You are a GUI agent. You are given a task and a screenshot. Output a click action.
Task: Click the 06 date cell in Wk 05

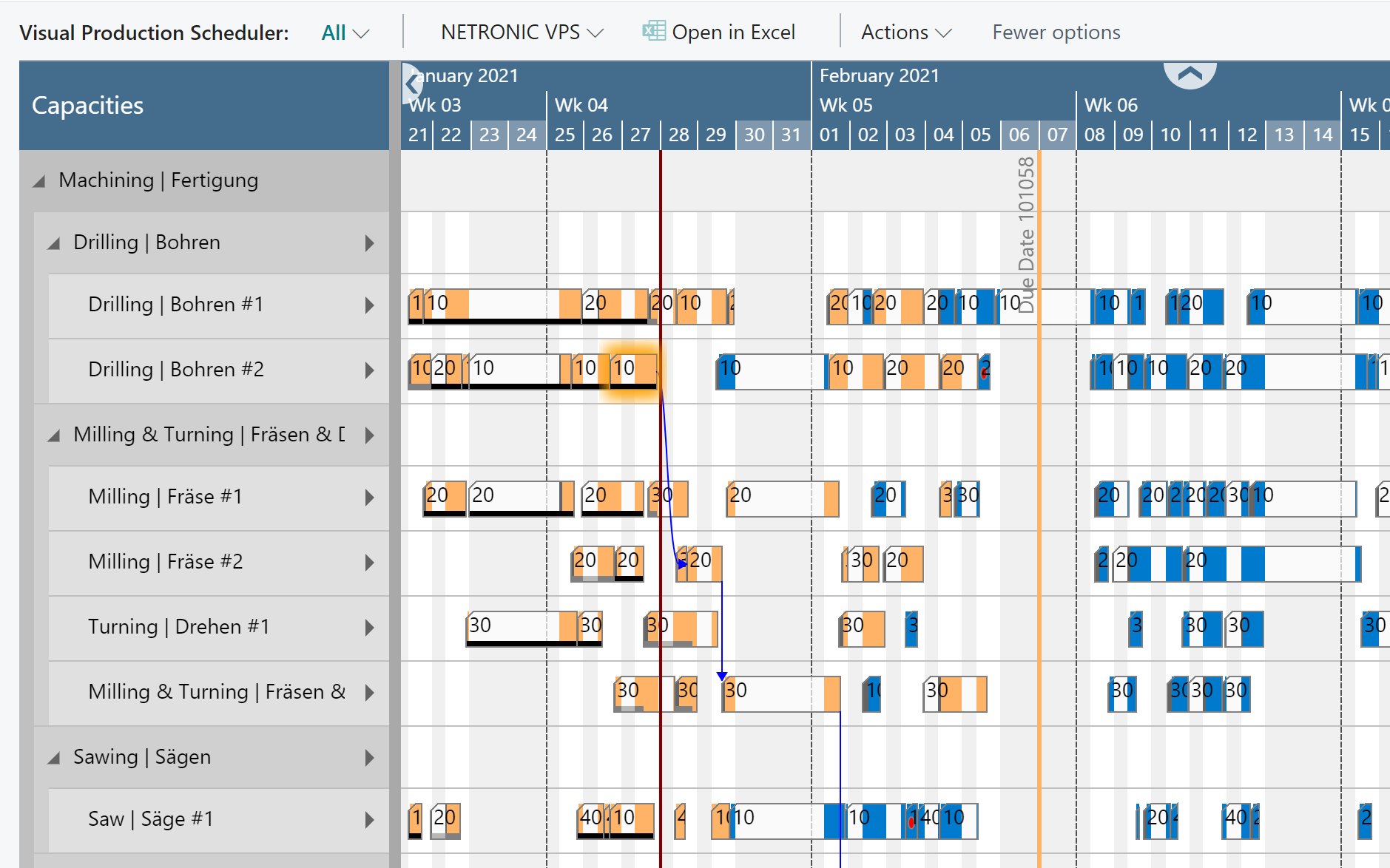(x=1019, y=135)
